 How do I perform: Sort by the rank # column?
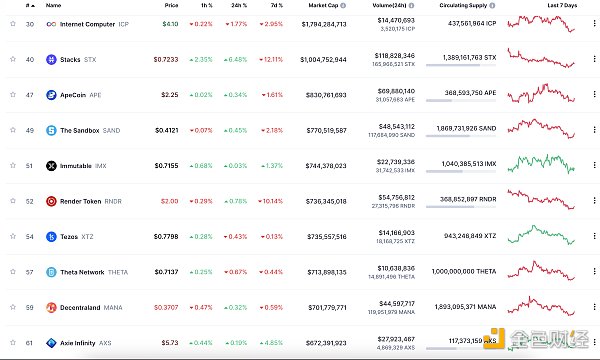pyautogui.click(x=30, y=5)
